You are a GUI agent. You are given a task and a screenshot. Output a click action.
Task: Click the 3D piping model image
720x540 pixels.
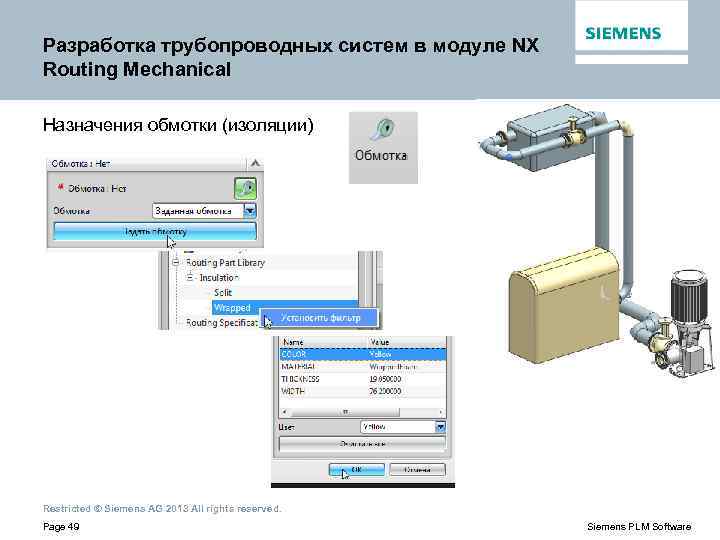[597, 239]
